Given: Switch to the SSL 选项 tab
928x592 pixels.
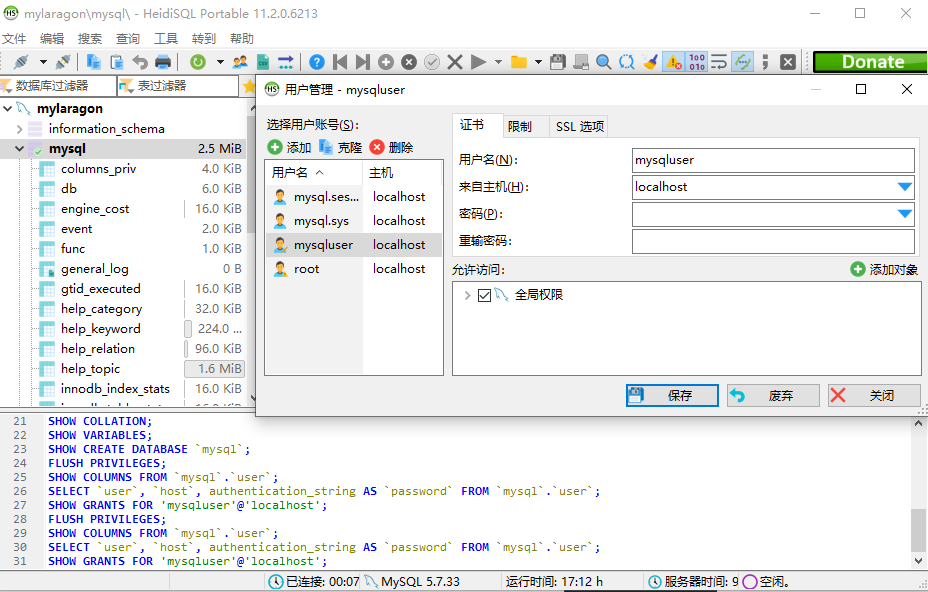Looking at the screenshot, I should [580, 126].
